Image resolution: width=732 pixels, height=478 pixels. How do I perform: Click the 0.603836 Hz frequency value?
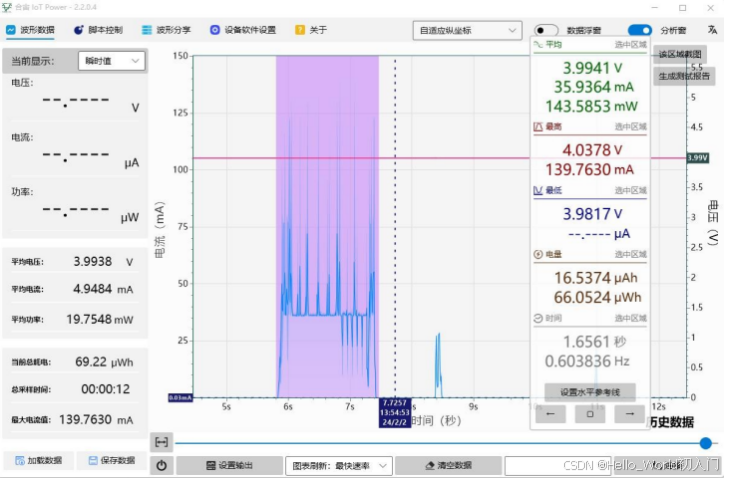click(587, 361)
